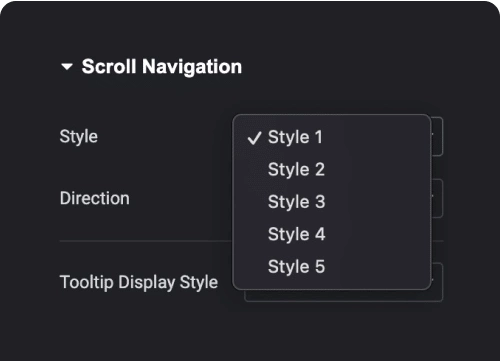The width and height of the screenshot is (500, 361).
Task: Click the Scroll Navigation section heading
Action: pyautogui.click(x=162, y=66)
